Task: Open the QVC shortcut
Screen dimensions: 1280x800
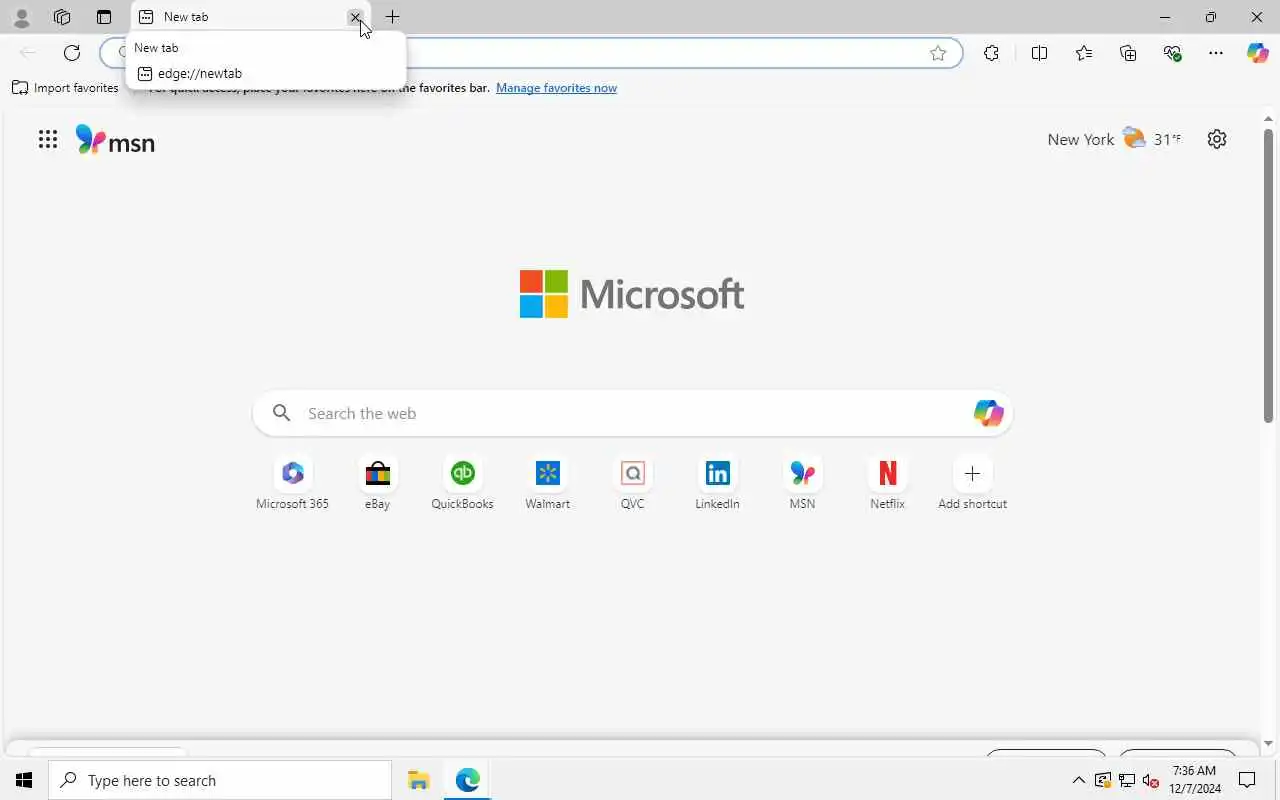Action: [x=632, y=483]
